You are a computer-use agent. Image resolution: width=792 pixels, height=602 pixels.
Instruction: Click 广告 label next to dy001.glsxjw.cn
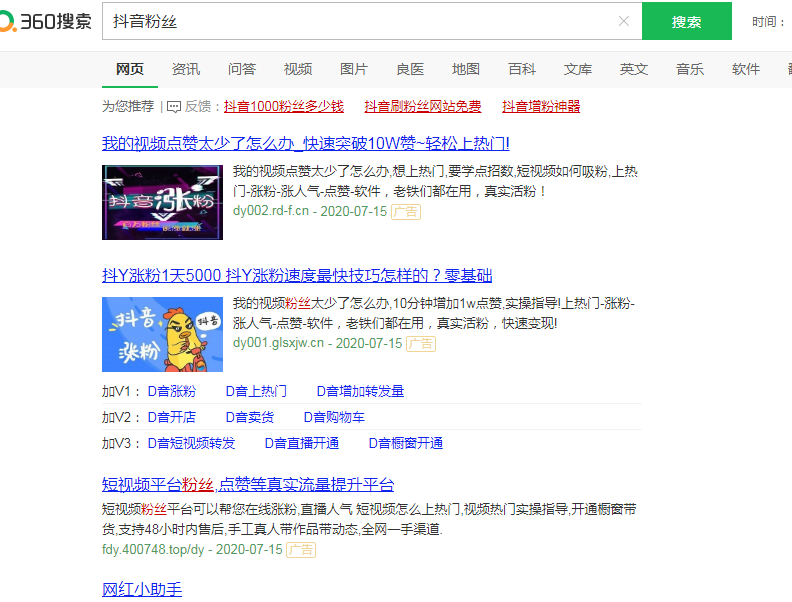pos(421,343)
